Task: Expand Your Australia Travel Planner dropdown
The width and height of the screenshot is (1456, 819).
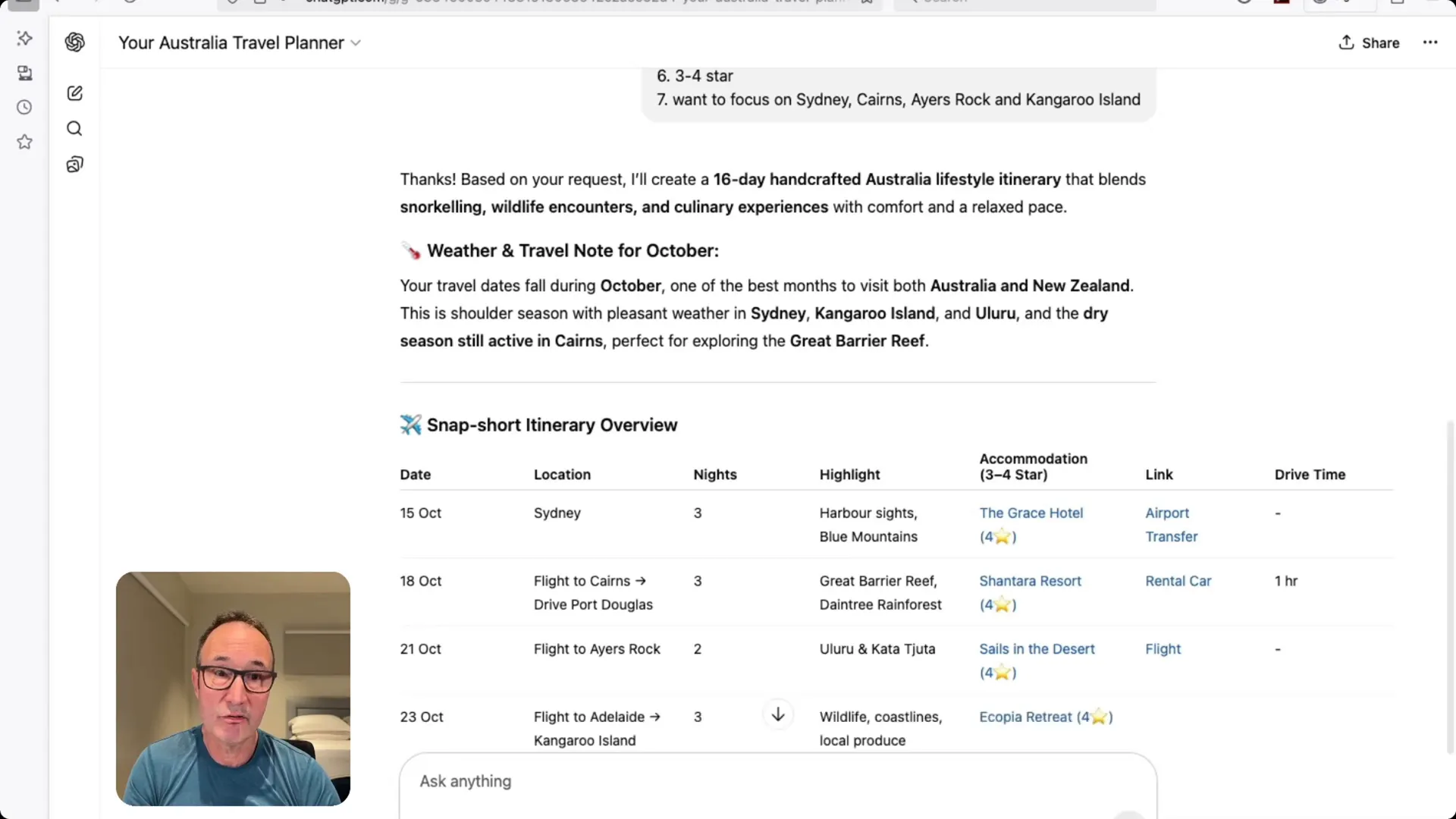Action: (x=240, y=43)
